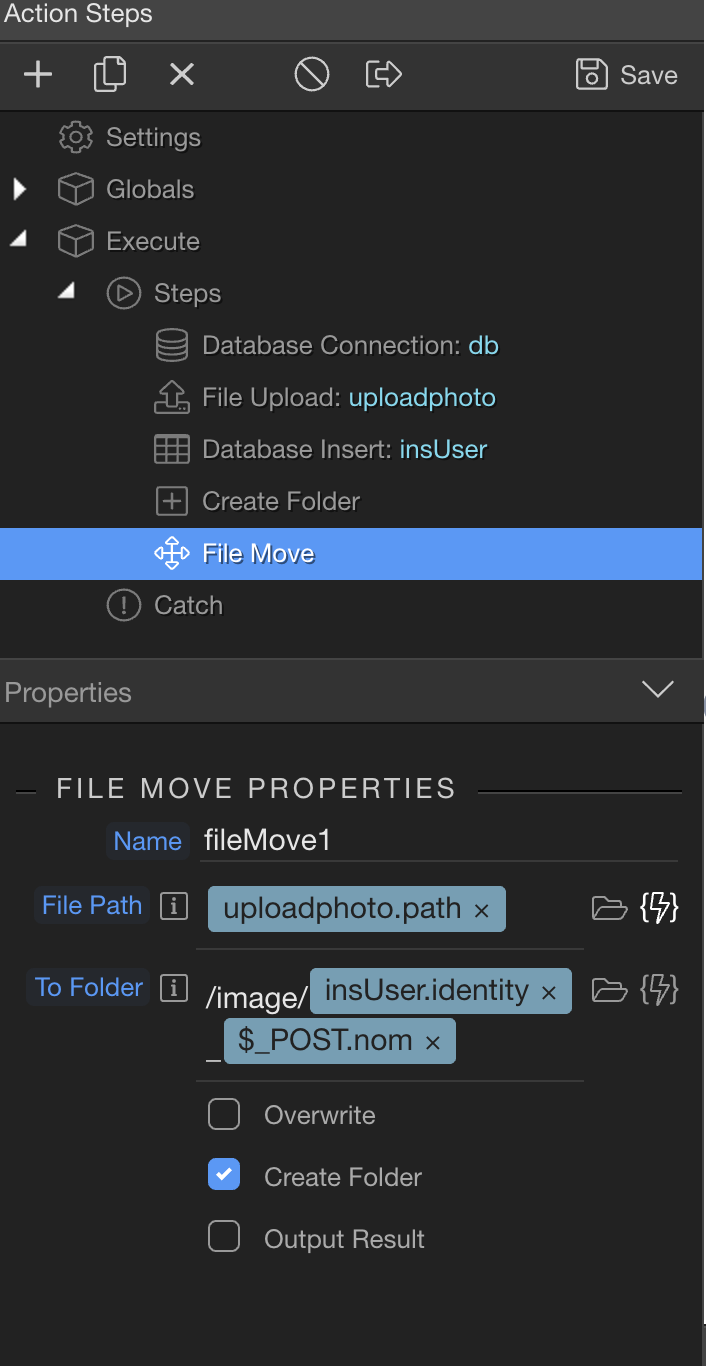This screenshot has height=1366, width=706.
Task: Click the duplicate step icon
Action: point(110,75)
